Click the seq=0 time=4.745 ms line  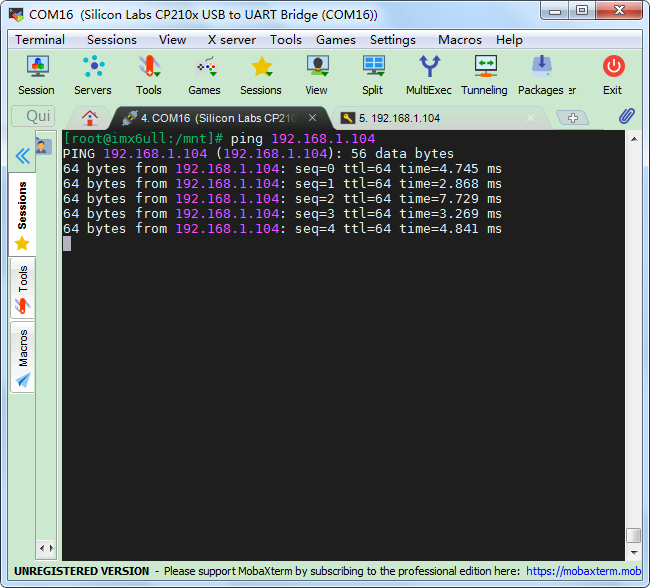pyautogui.click(x=282, y=169)
